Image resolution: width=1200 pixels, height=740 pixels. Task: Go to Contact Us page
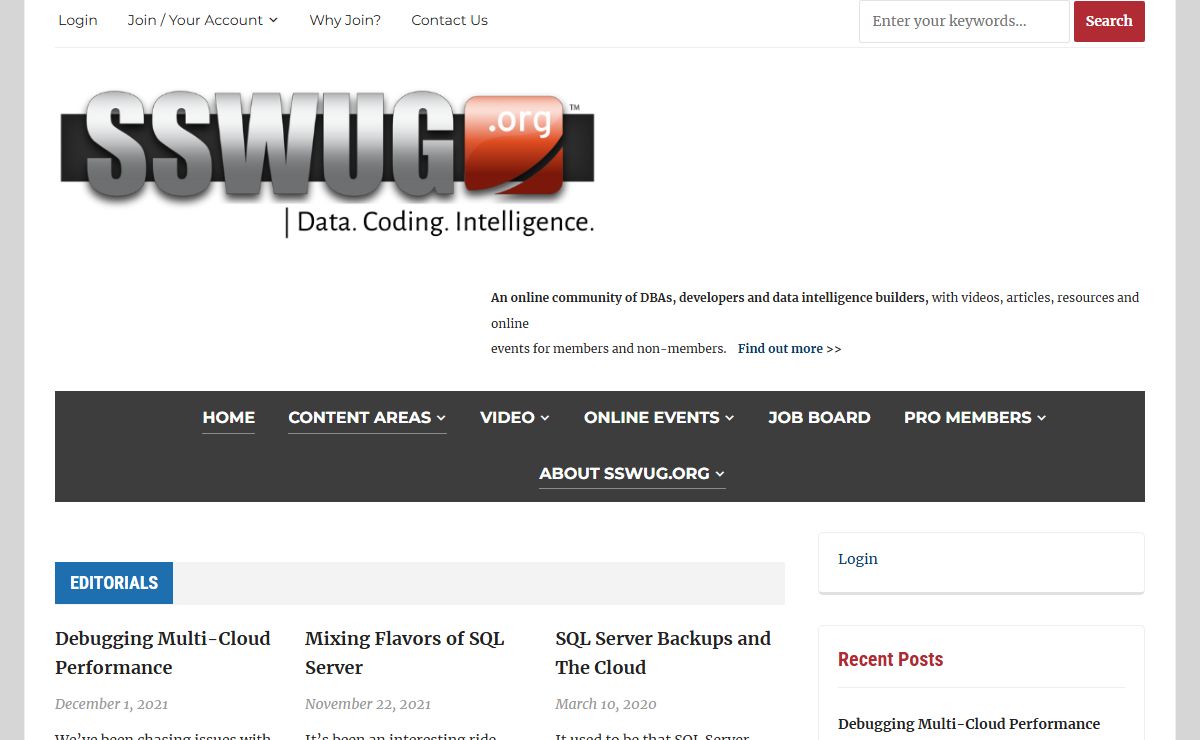coord(449,20)
